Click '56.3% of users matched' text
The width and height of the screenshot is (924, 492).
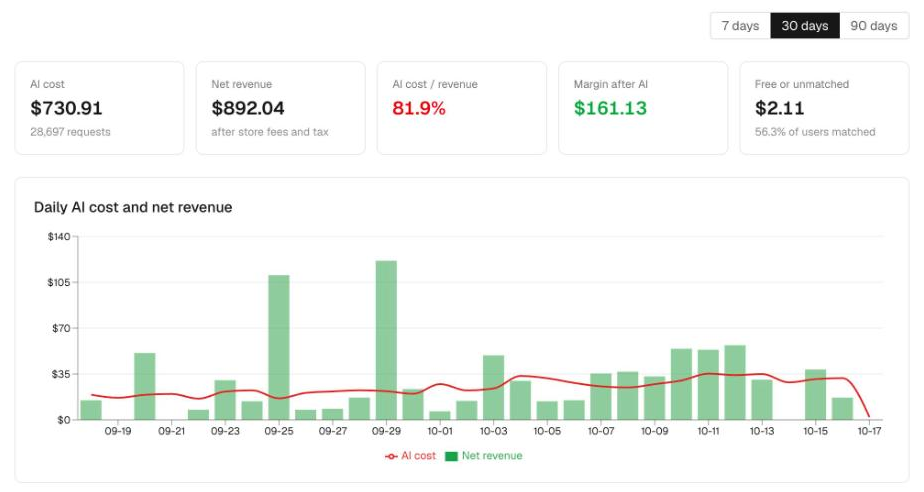click(815, 132)
